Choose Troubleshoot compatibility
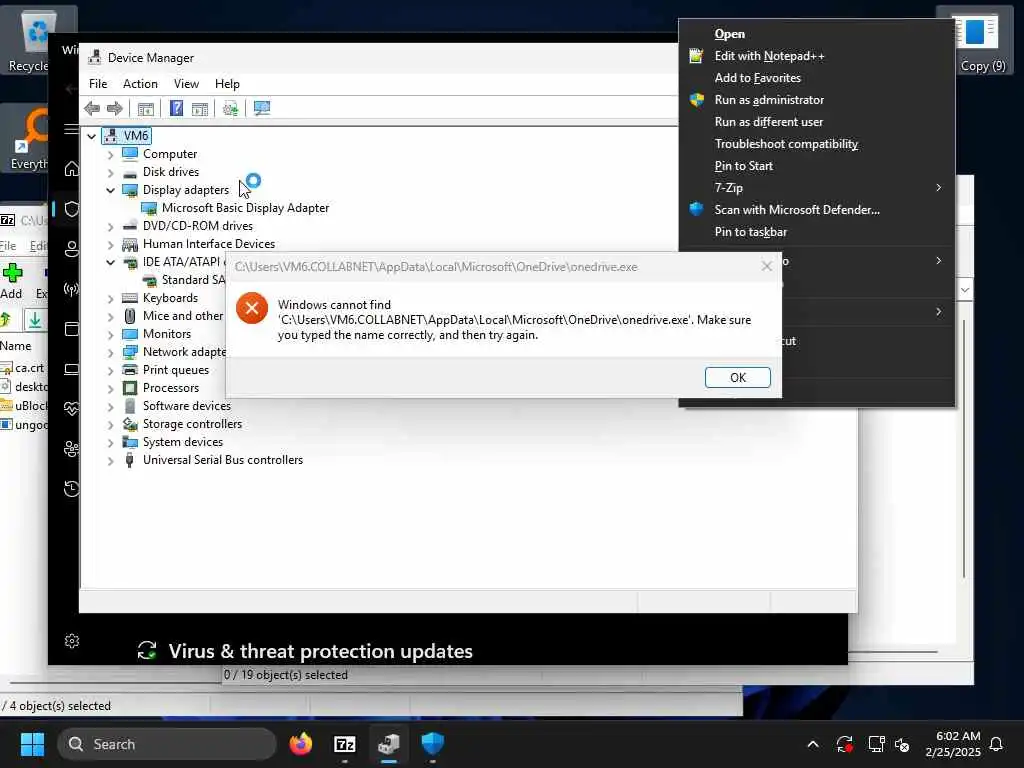Image resolution: width=1024 pixels, height=768 pixels. (816, 144)
